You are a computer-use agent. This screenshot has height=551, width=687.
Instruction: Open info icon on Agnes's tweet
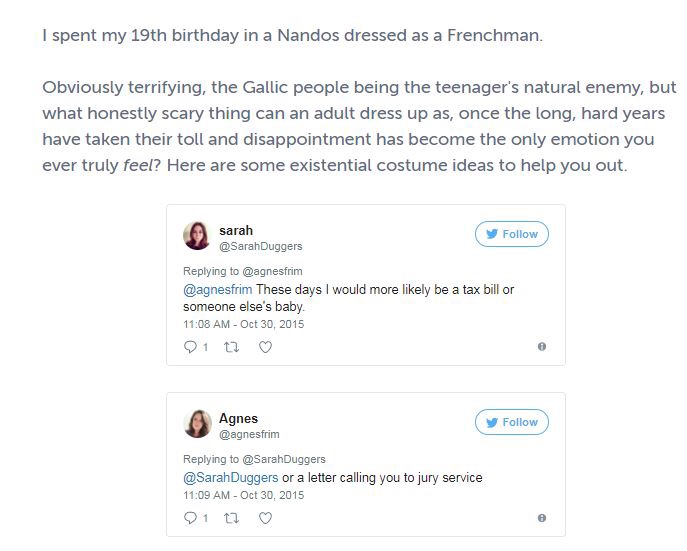pyautogui.click(x=542, y=518)
